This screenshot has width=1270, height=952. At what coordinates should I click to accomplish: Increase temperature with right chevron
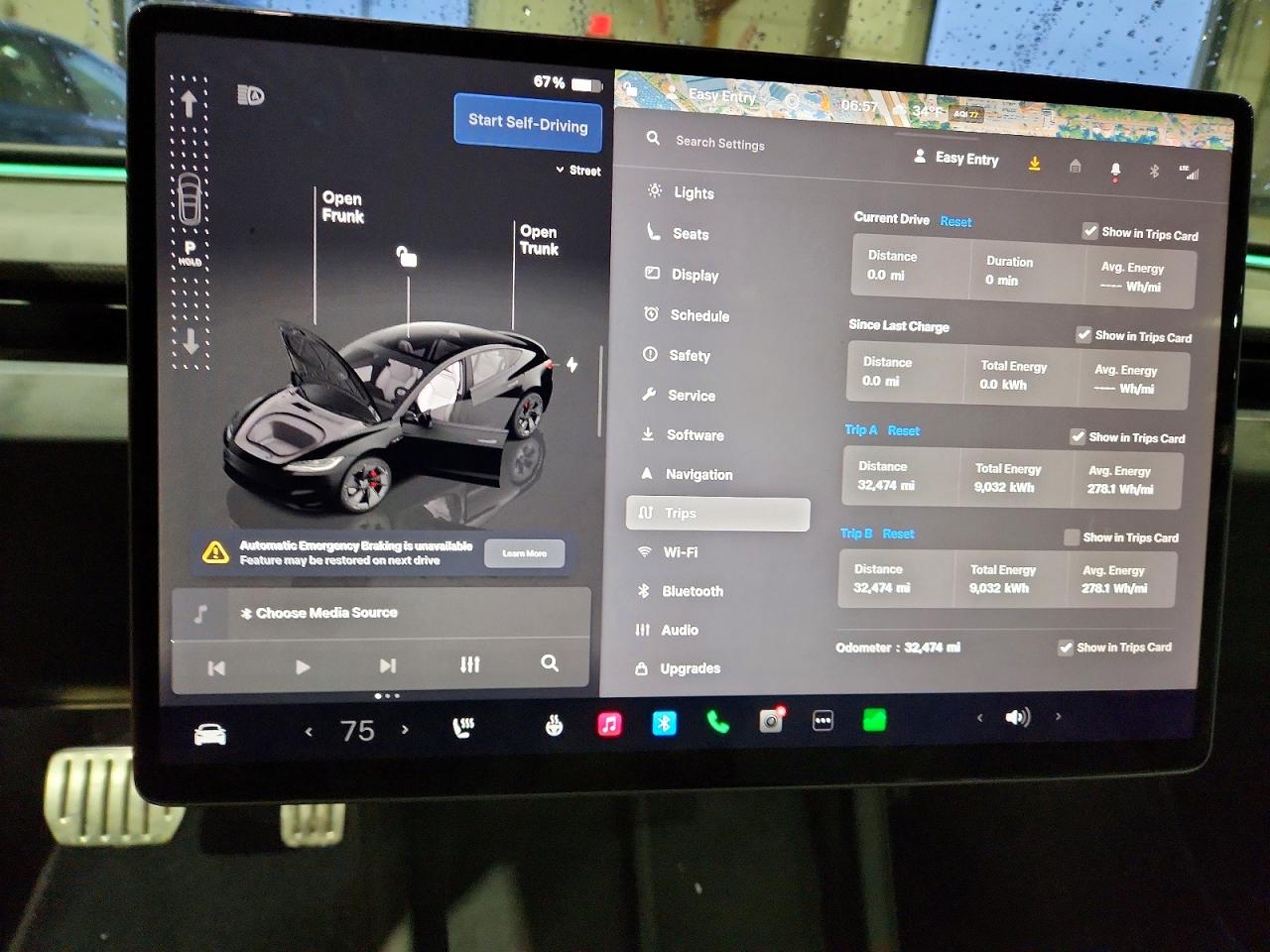point(405,730)
